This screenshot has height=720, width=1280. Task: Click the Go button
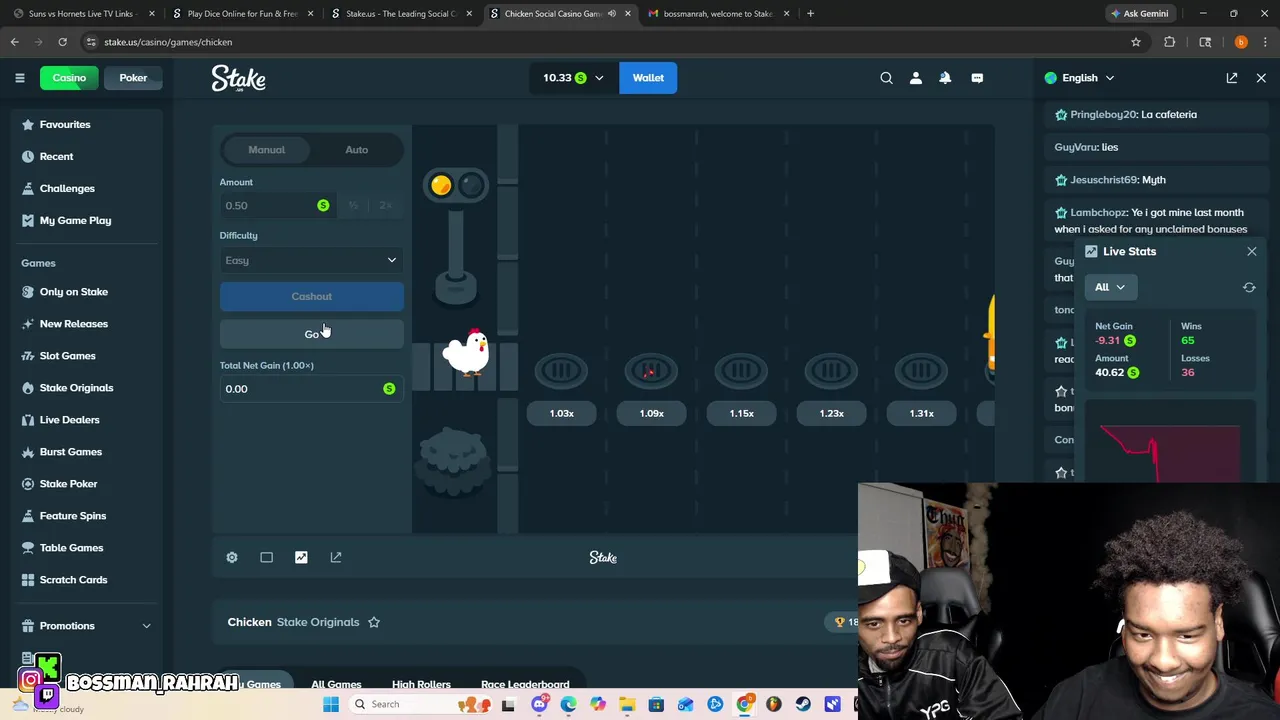pos(311,334)
